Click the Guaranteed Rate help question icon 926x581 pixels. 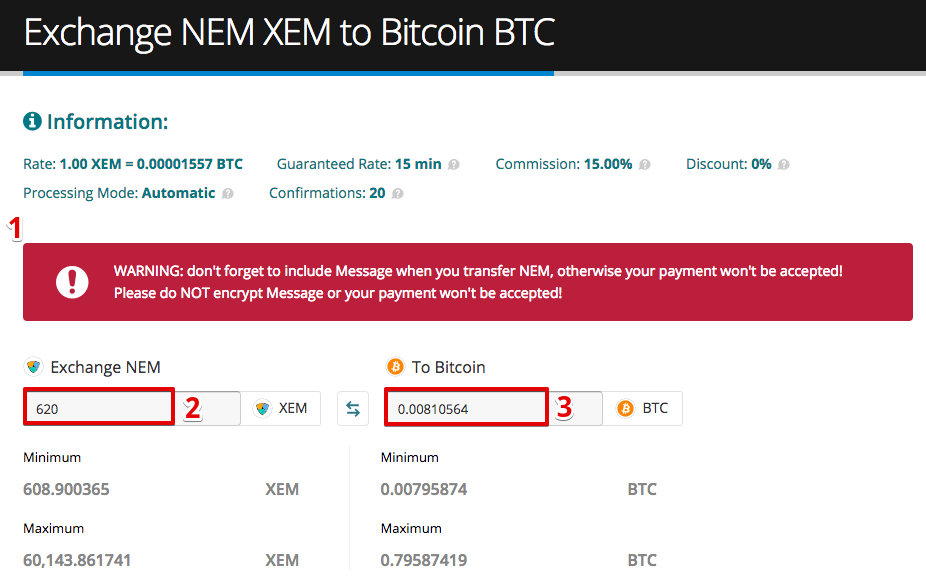click(x=454, y=165)
